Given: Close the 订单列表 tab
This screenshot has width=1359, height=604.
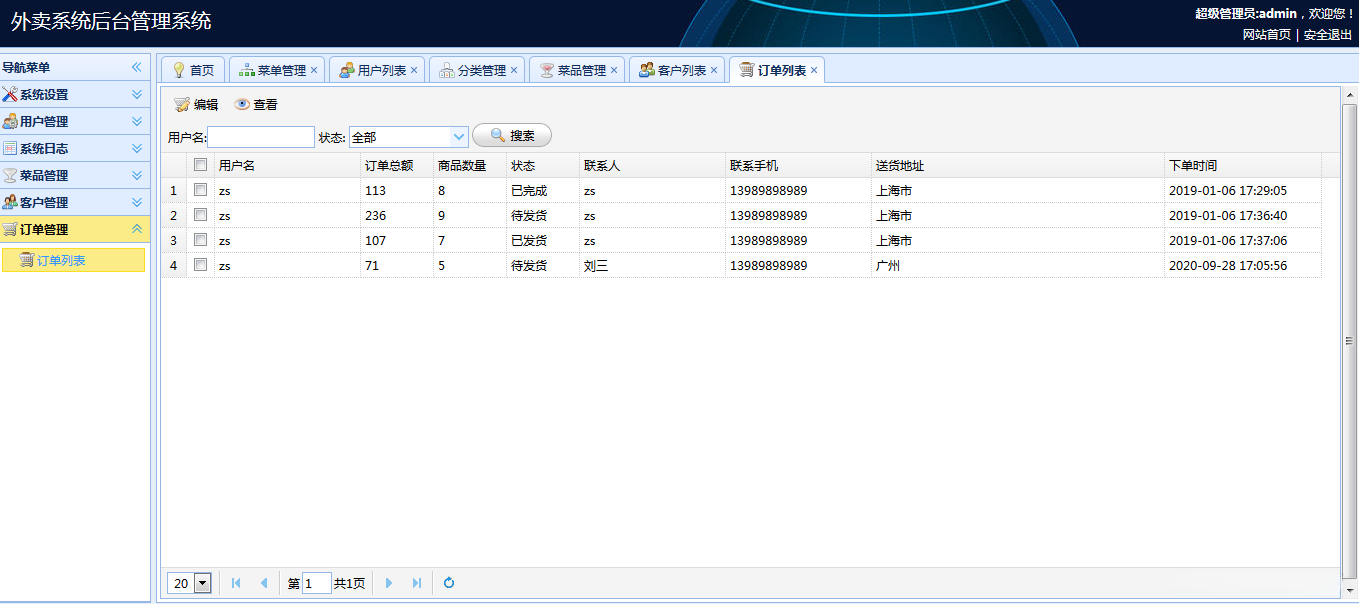Looking at the screenshot, I should 814,70.
